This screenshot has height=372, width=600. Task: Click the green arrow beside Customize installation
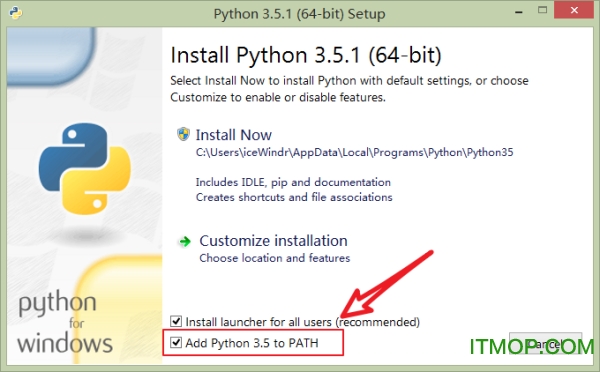[185, 241]
